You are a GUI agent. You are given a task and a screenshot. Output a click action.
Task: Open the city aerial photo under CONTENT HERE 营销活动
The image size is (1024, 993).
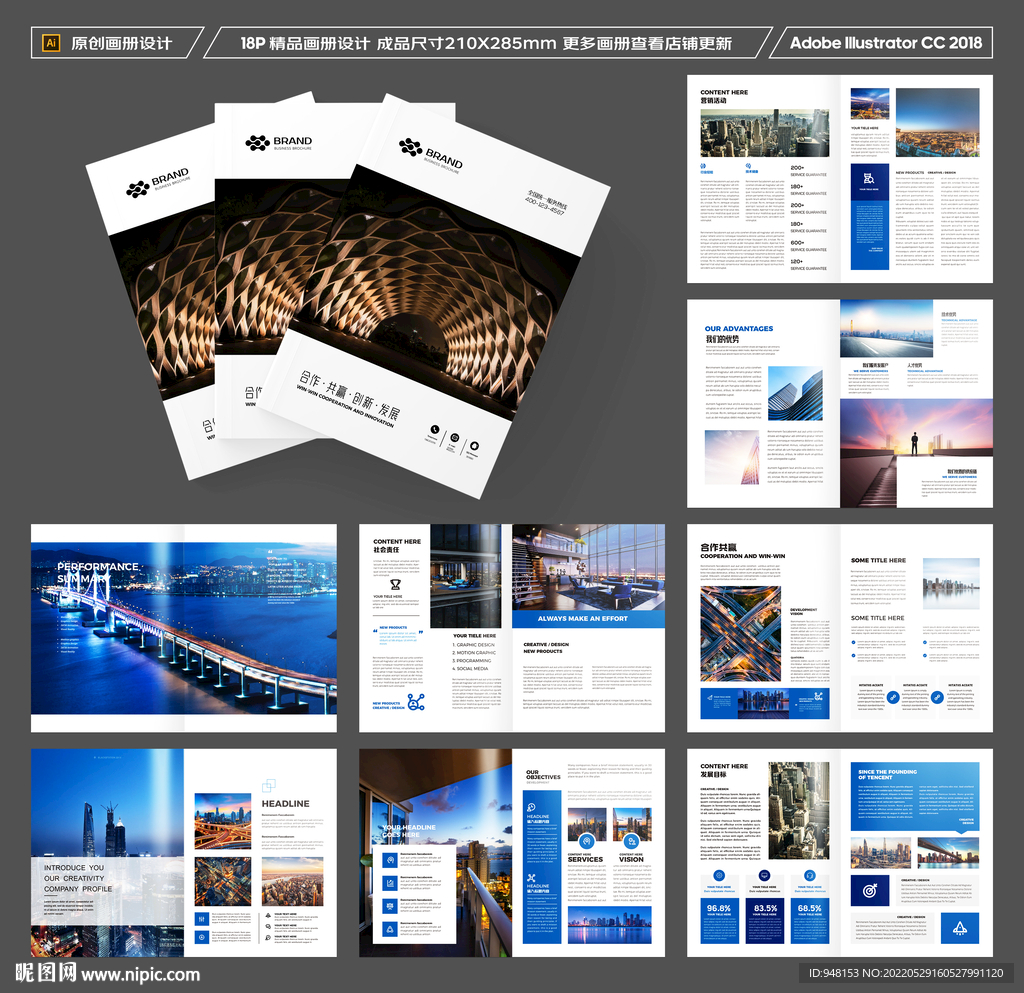pos(764,133)
